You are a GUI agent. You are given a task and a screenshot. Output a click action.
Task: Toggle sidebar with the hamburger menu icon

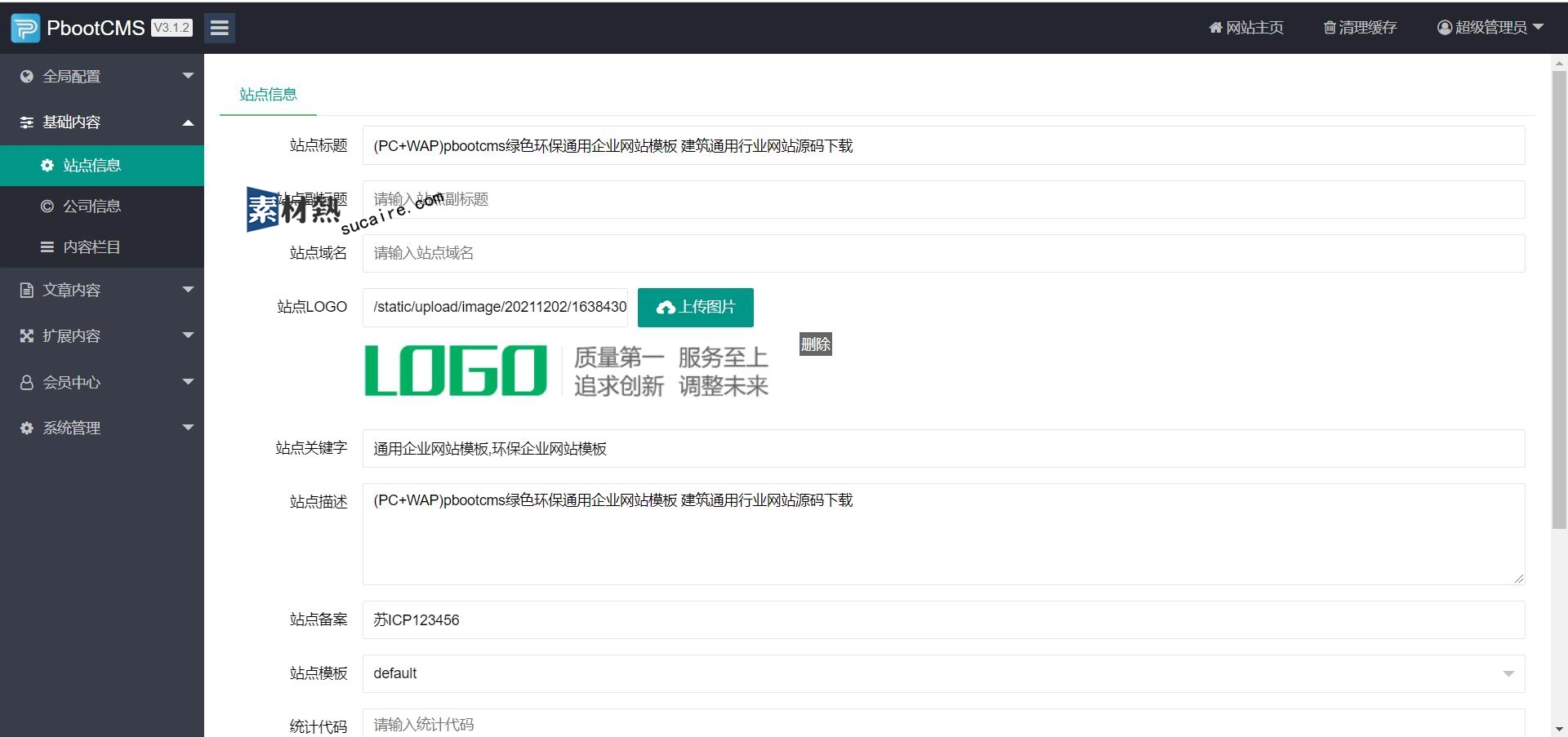[x=219, y=28]
